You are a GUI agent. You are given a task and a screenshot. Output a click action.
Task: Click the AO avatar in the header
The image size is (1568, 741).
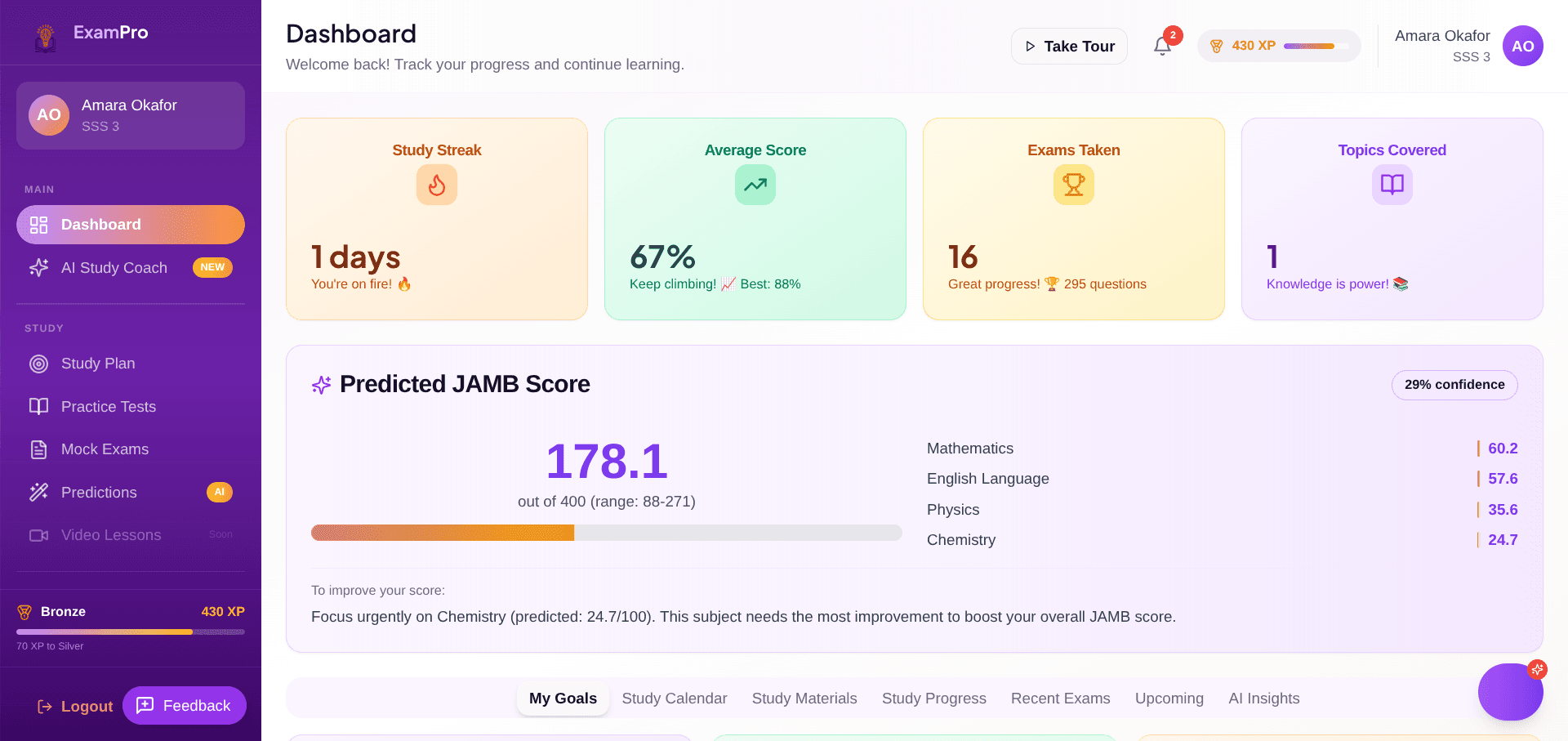(1522, 46)
